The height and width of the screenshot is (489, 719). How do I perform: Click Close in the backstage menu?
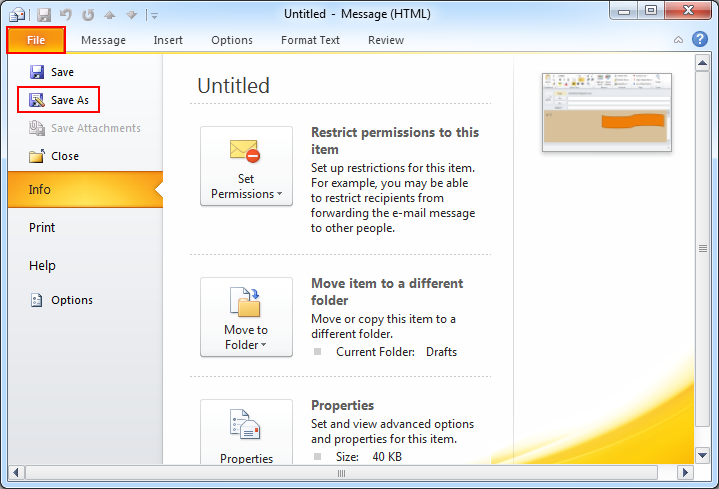[x=54, y=156]
